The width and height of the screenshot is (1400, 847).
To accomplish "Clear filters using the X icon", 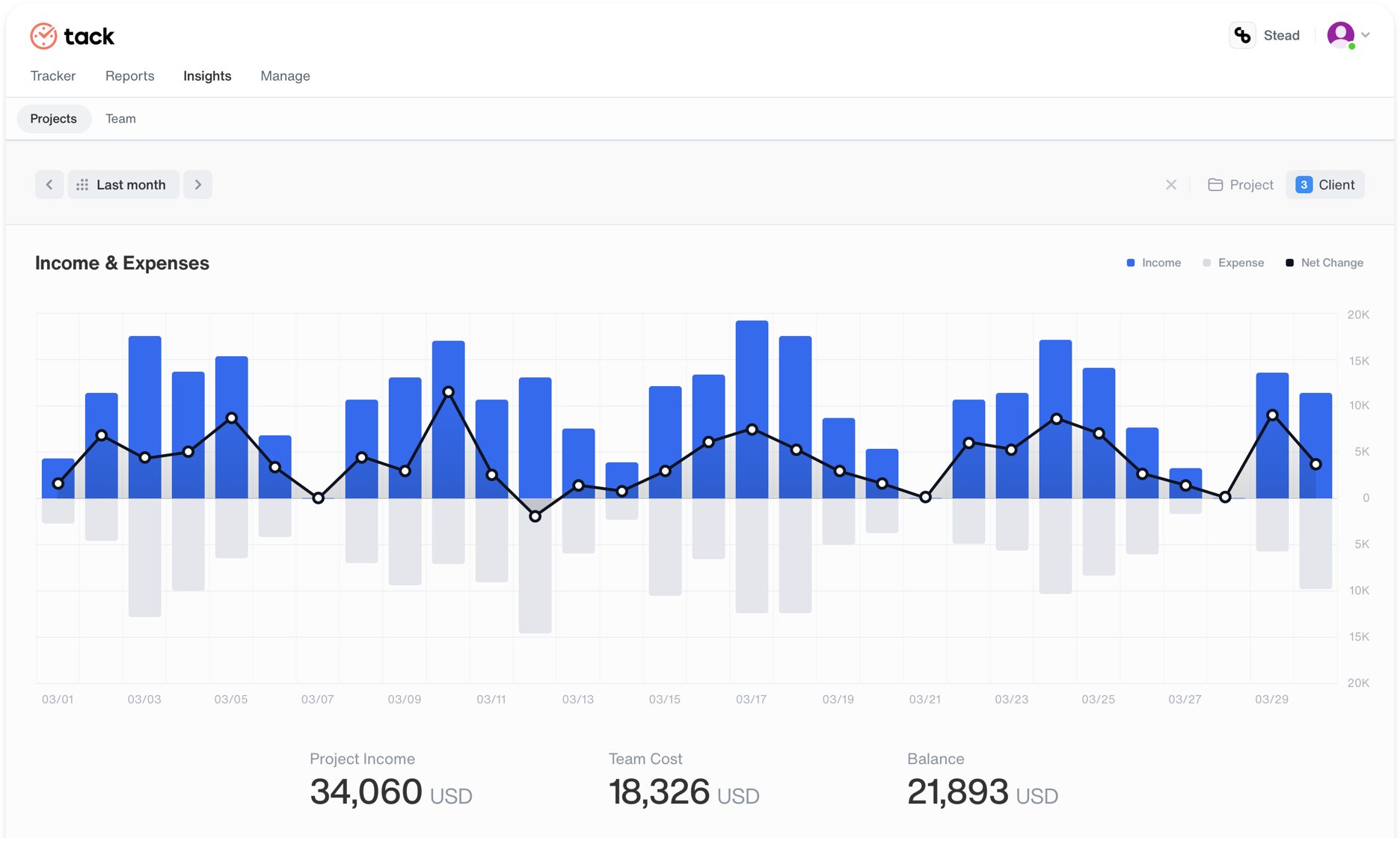I will point(1172,185).
